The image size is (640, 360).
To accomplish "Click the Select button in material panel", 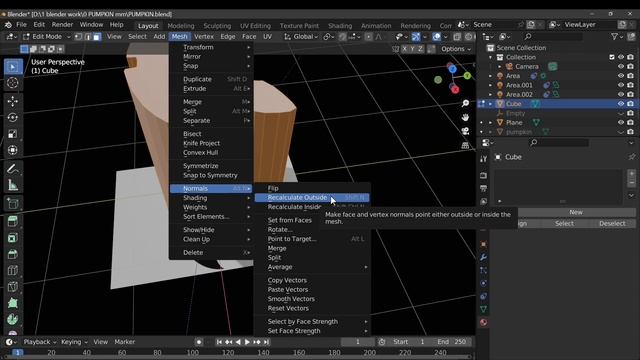I will [564, 224].
